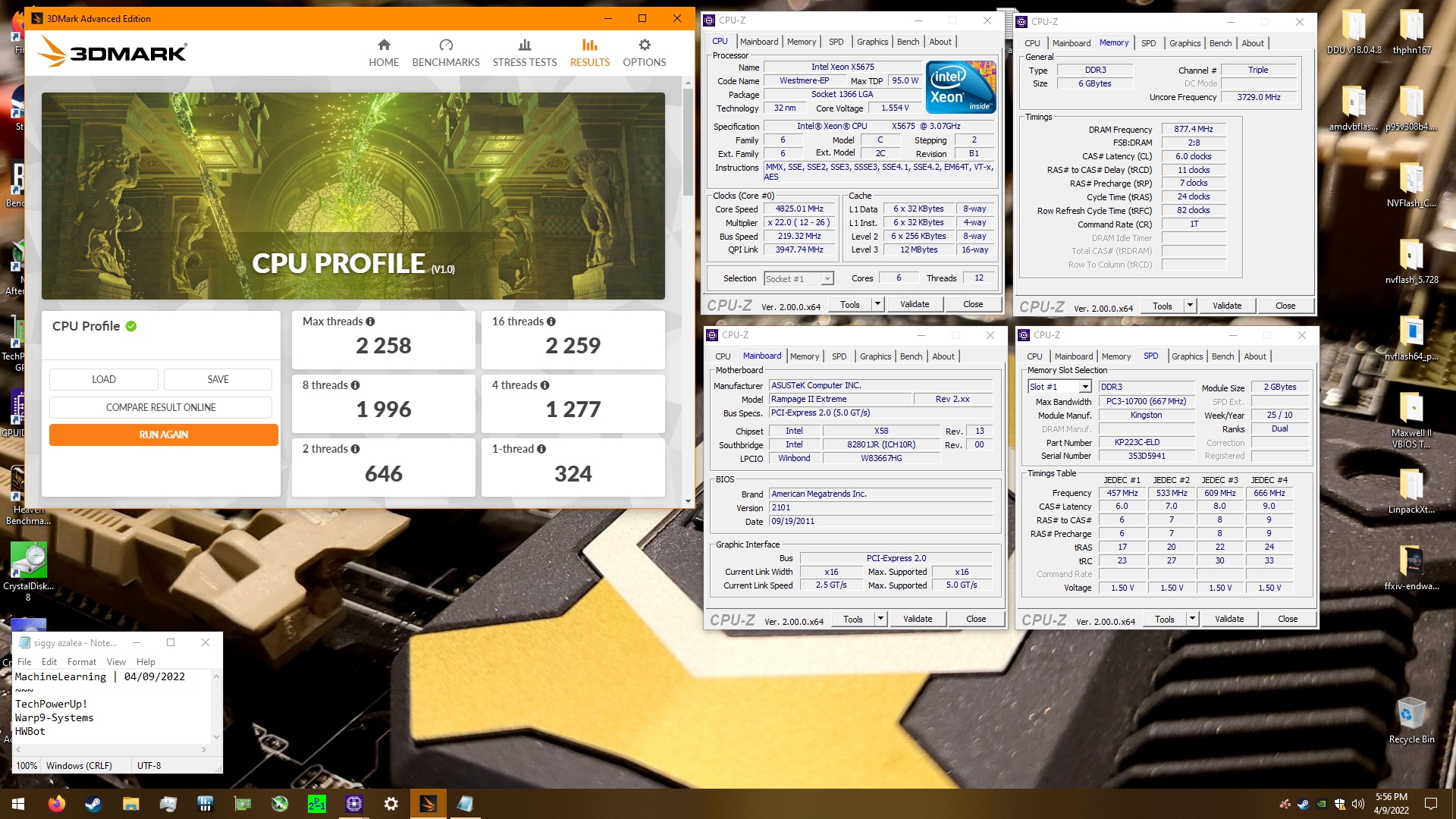Open Firefox from the taskbar
1456x819 pixels.
pos(56,804)
